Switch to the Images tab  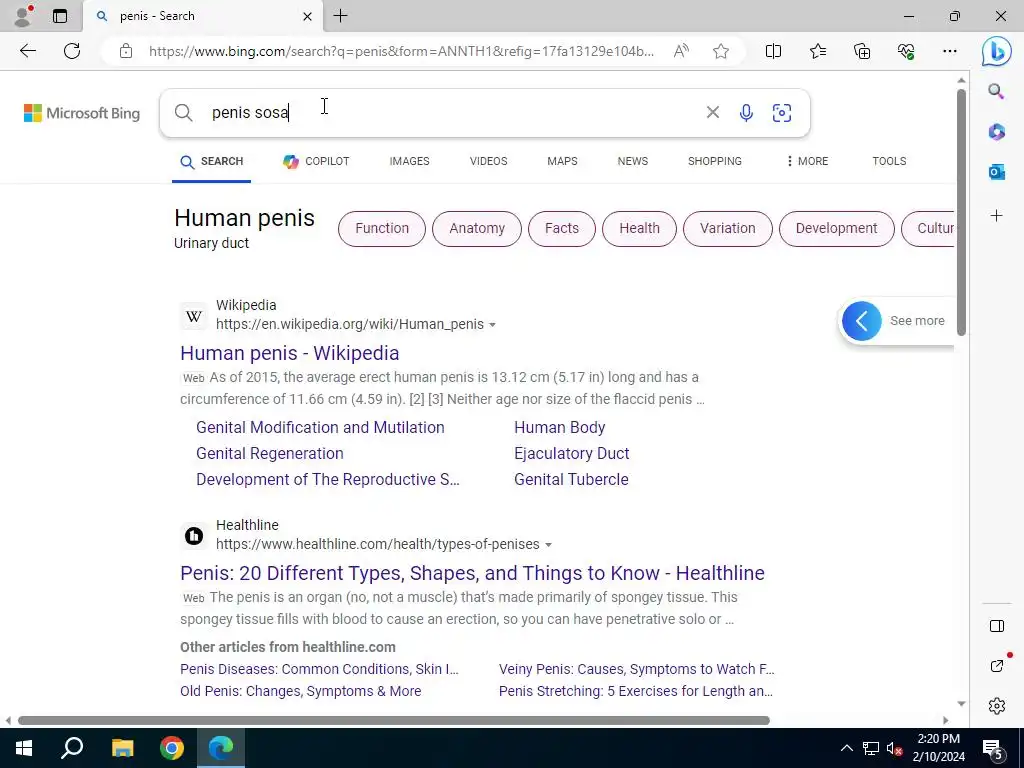click(409, 161)
